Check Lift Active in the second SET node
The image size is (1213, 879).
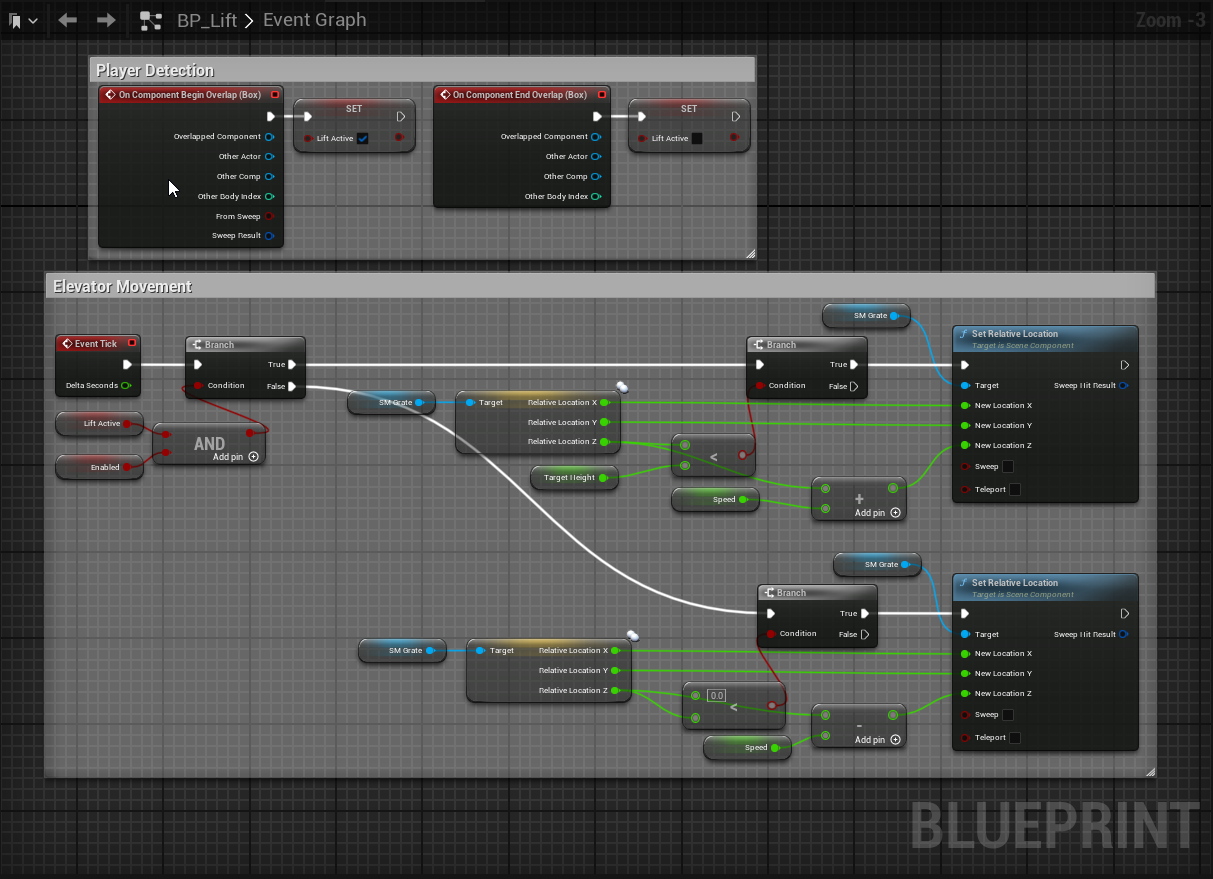pos(697,138)
